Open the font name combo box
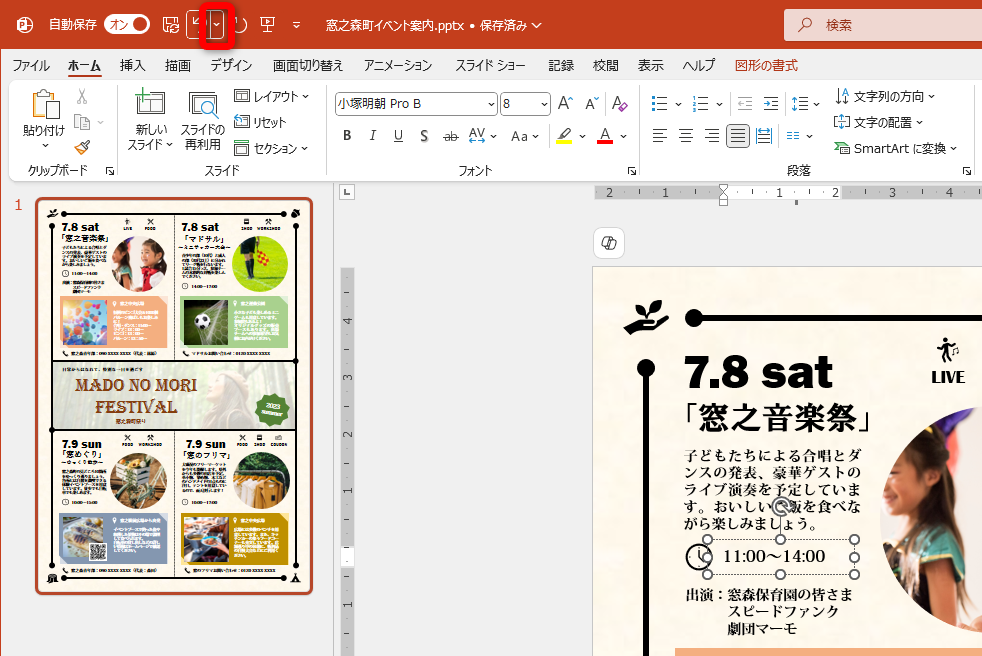The height and width of the screenshot is (656, 982). coord(416,104)
